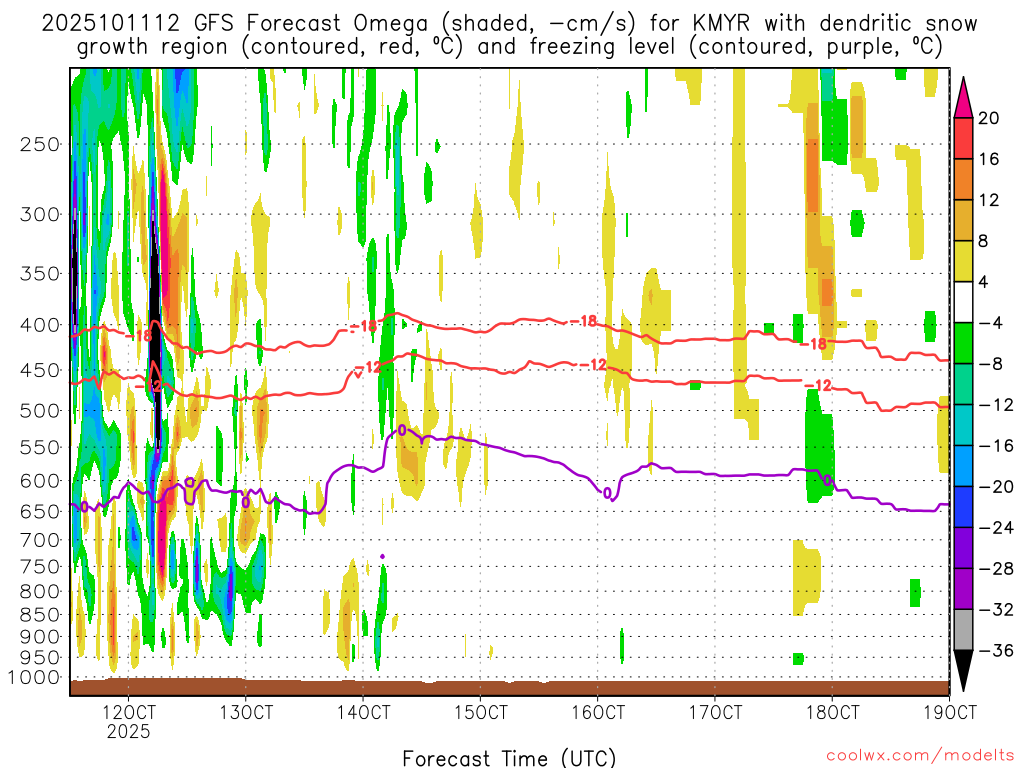Pick the orange 12 to 16 colorbar swatch

[963, 180]
